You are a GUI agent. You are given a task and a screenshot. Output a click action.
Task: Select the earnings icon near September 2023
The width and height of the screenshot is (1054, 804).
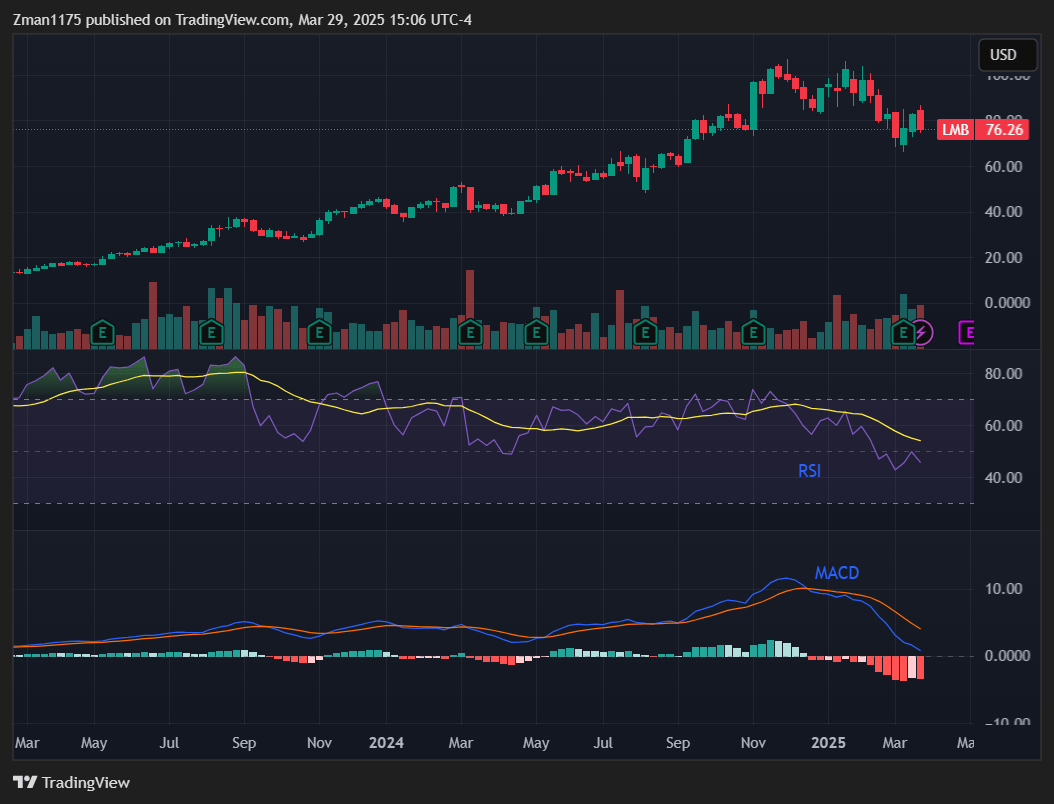[211, 331]
